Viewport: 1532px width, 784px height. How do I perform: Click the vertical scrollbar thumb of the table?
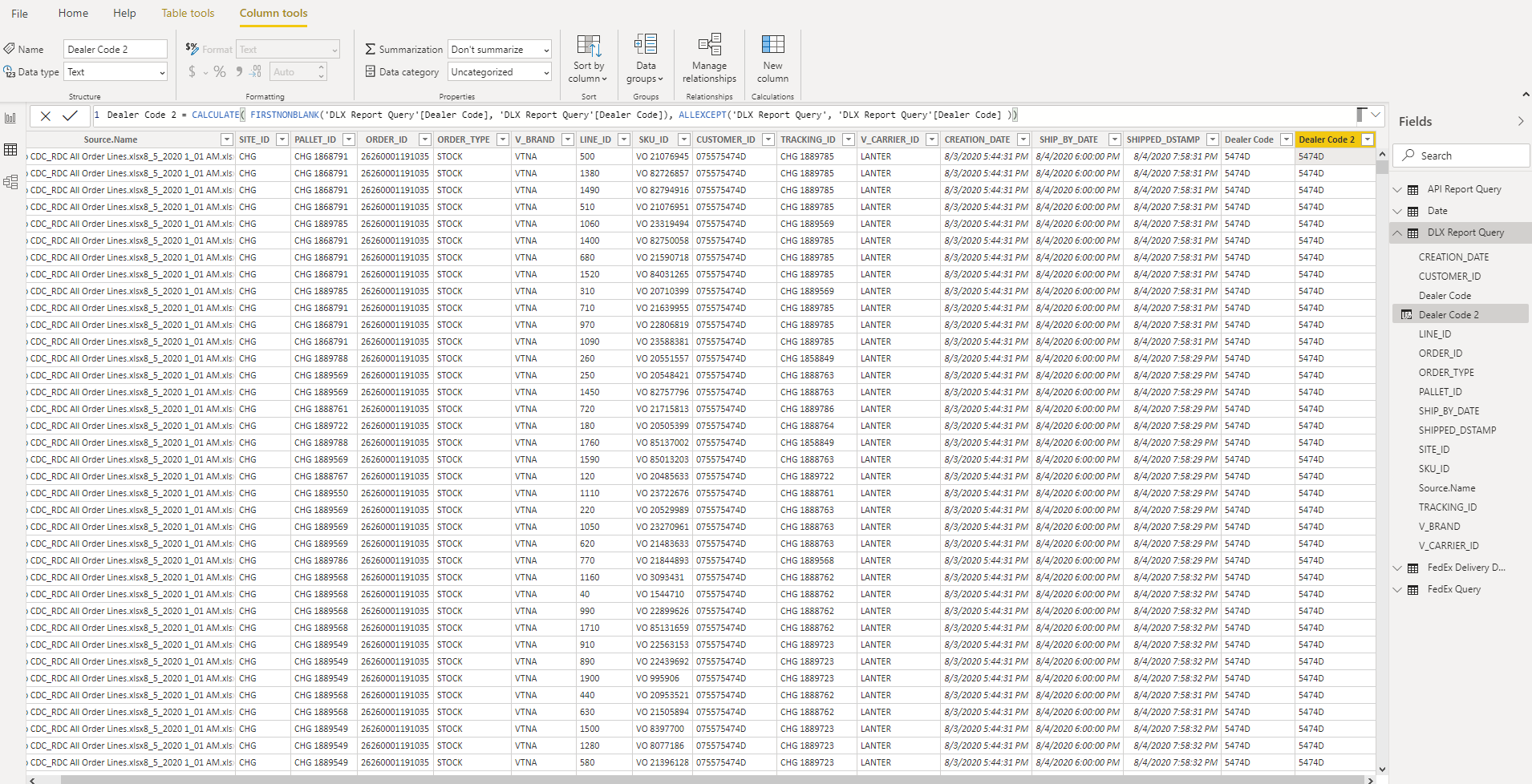click(x=1382, y=167)
